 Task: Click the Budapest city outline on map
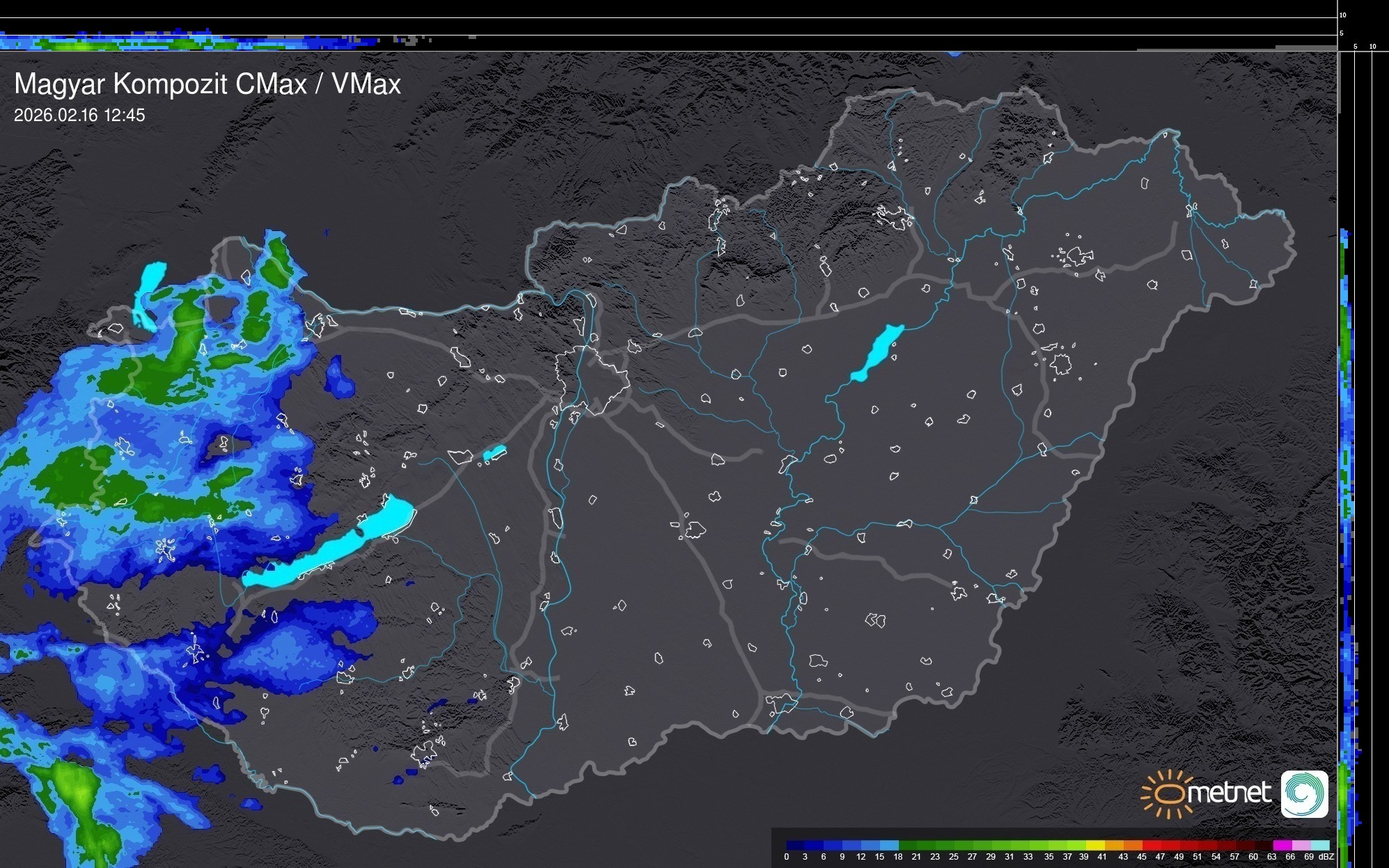[x=593, y=379]
